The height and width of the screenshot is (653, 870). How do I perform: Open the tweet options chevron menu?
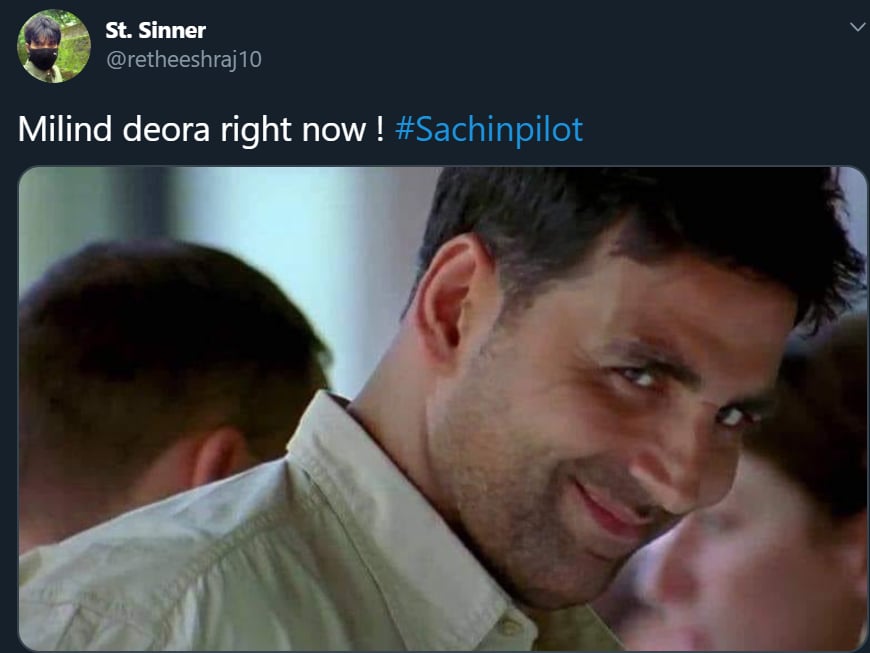tap(856, 27)
